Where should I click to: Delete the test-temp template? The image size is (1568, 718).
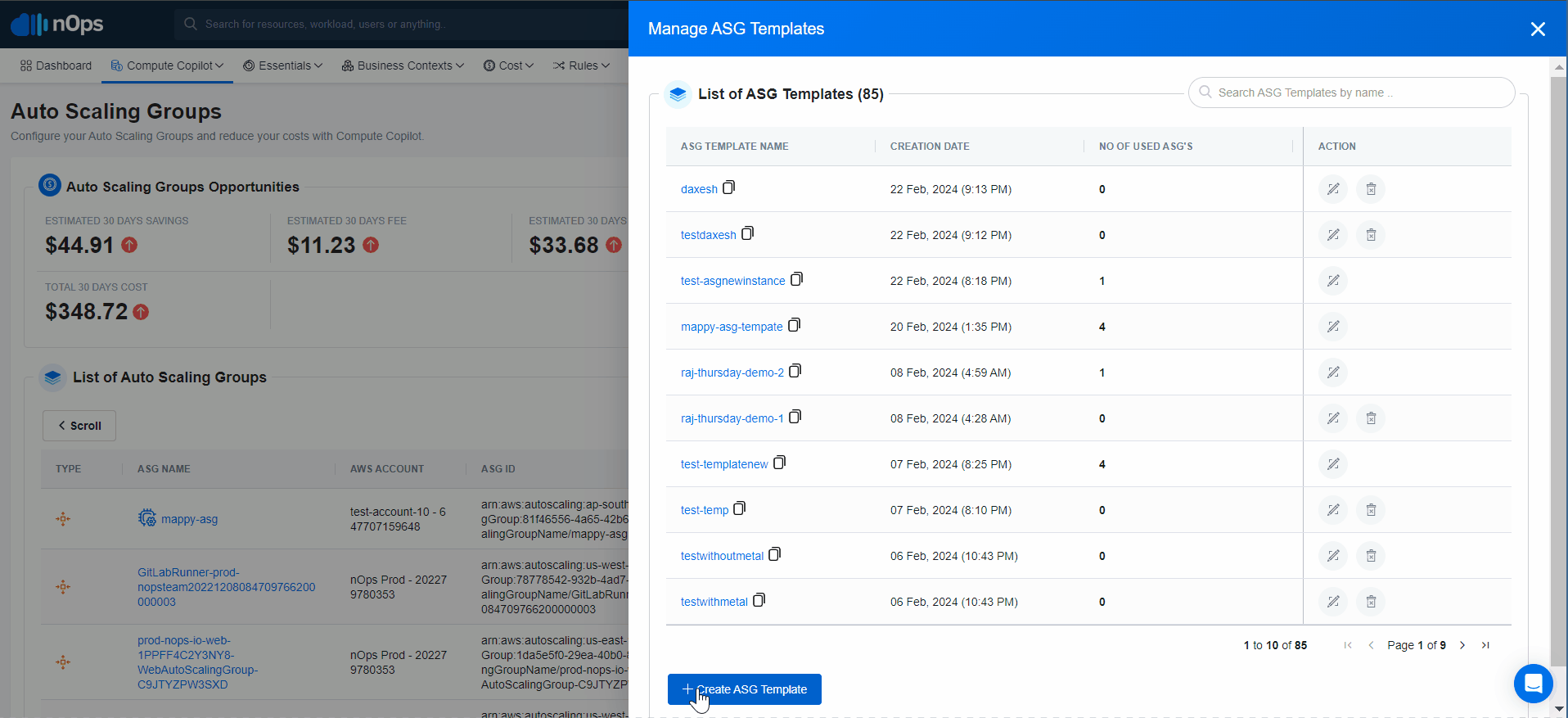pos(1371,510)
